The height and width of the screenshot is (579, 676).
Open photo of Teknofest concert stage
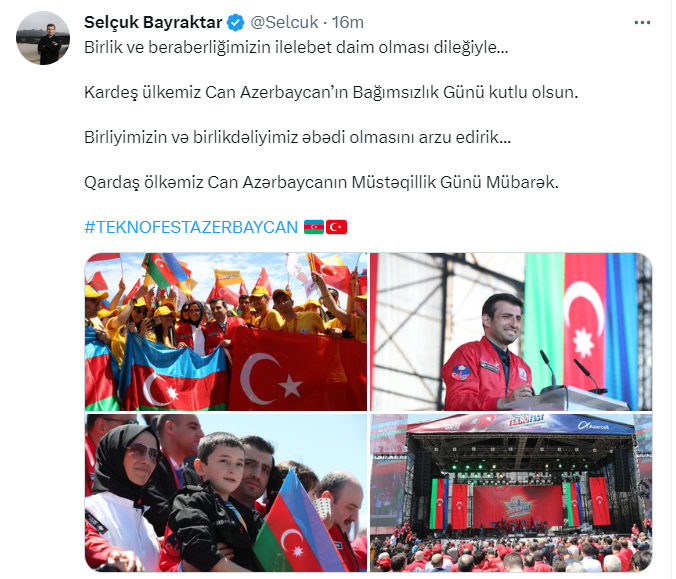[511, 493]
